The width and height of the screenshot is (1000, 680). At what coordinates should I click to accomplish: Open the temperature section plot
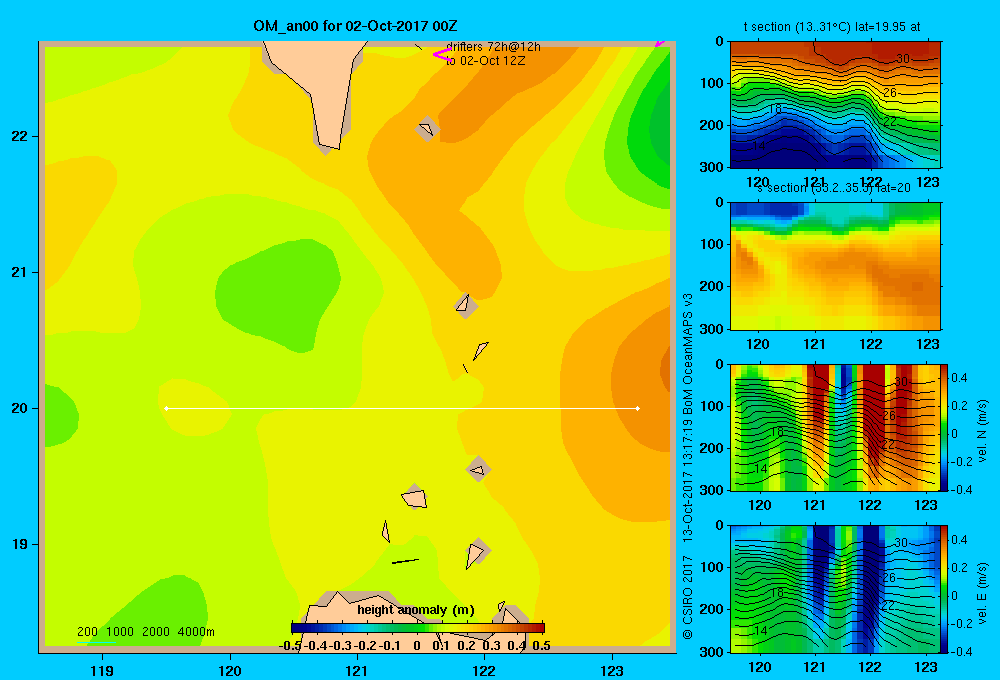[x=835, y=105]
